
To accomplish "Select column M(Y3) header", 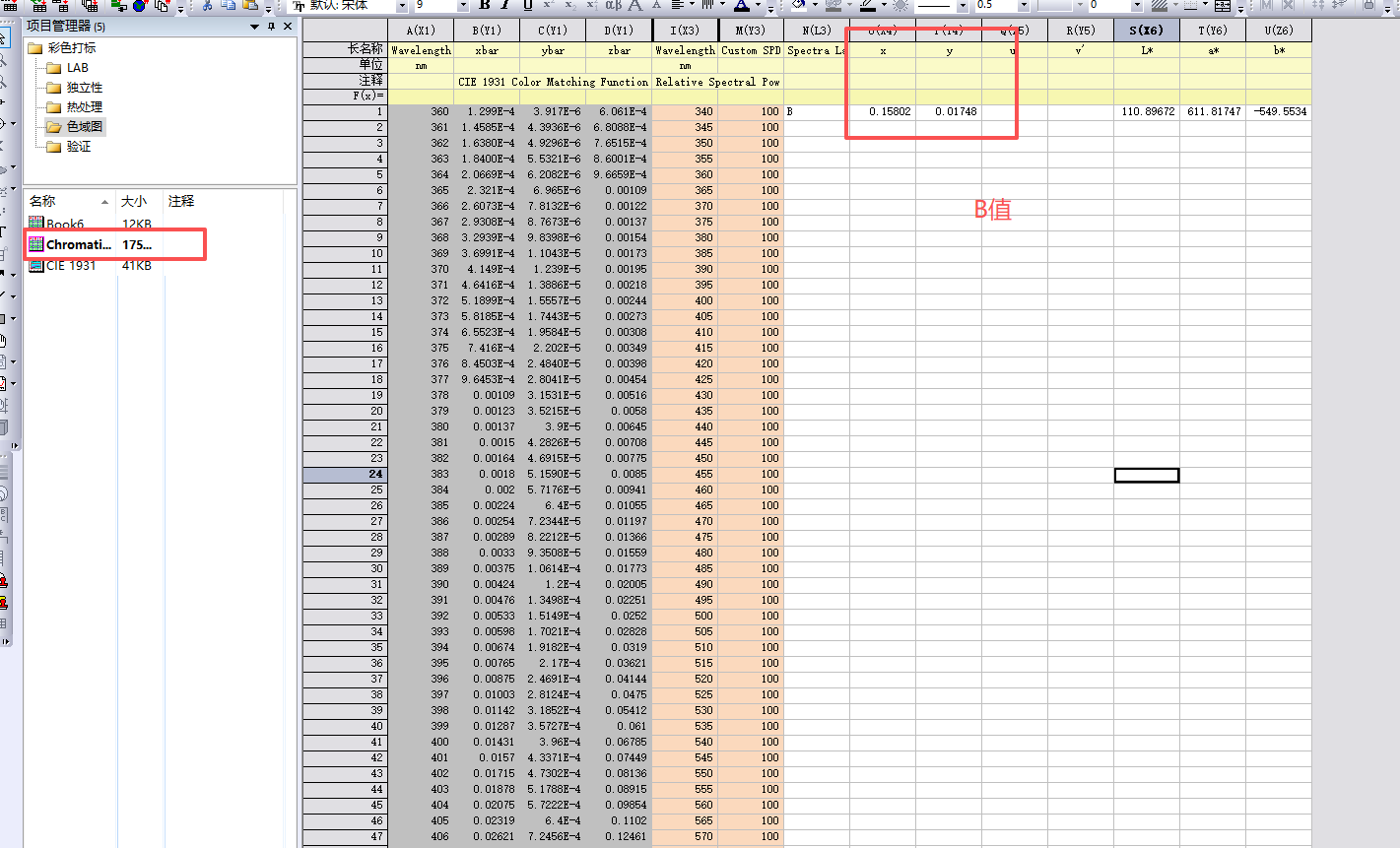I will 751,31.
